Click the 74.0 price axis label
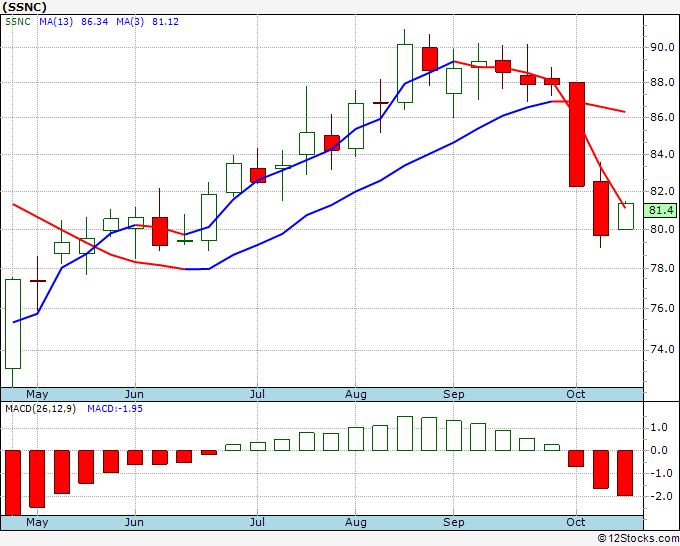Image resolution: width=680 pixels, height=546 pixels. [662, 350]
